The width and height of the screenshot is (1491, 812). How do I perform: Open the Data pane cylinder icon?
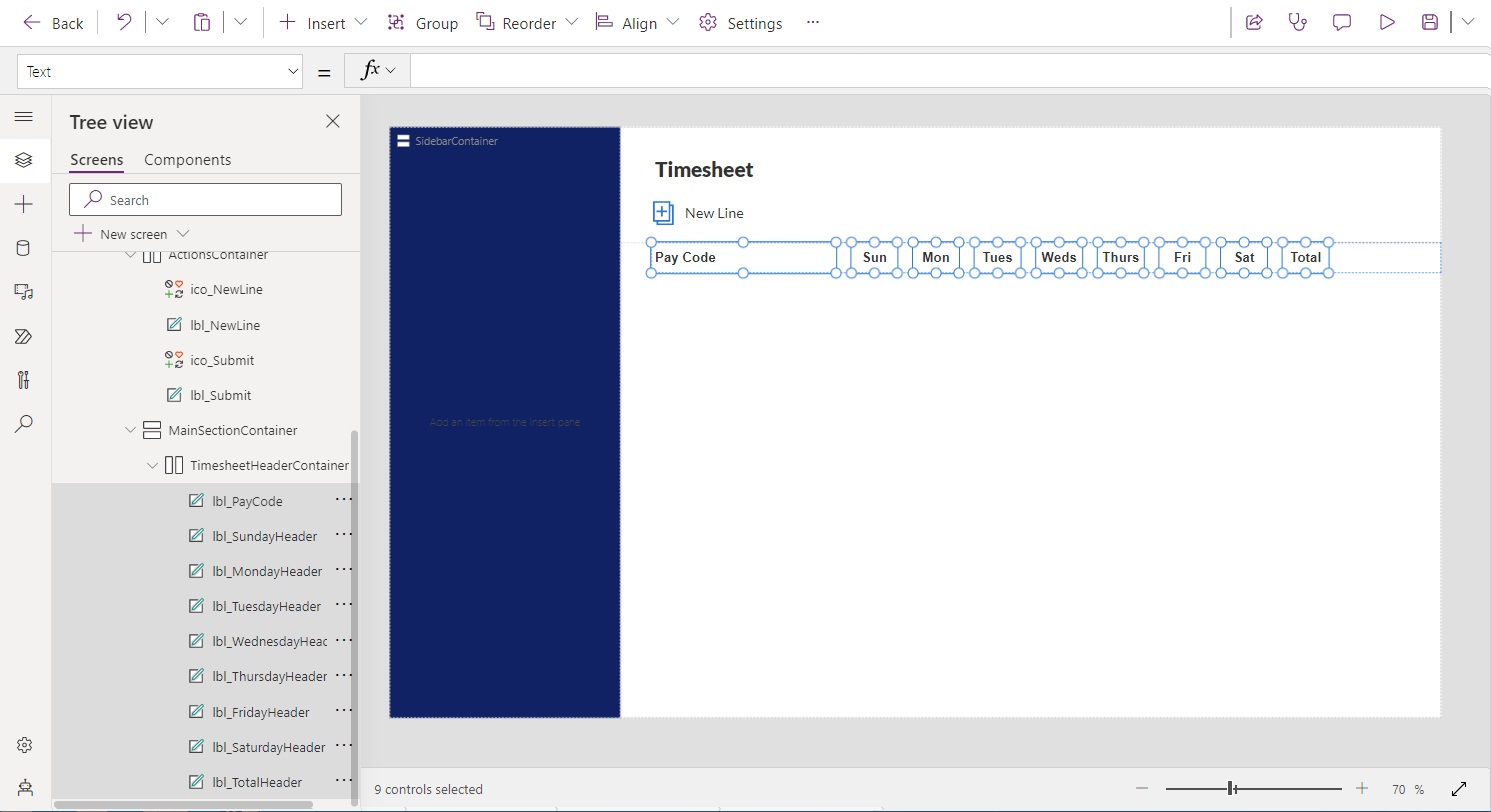pyautogui.click(x=24, y=248)
